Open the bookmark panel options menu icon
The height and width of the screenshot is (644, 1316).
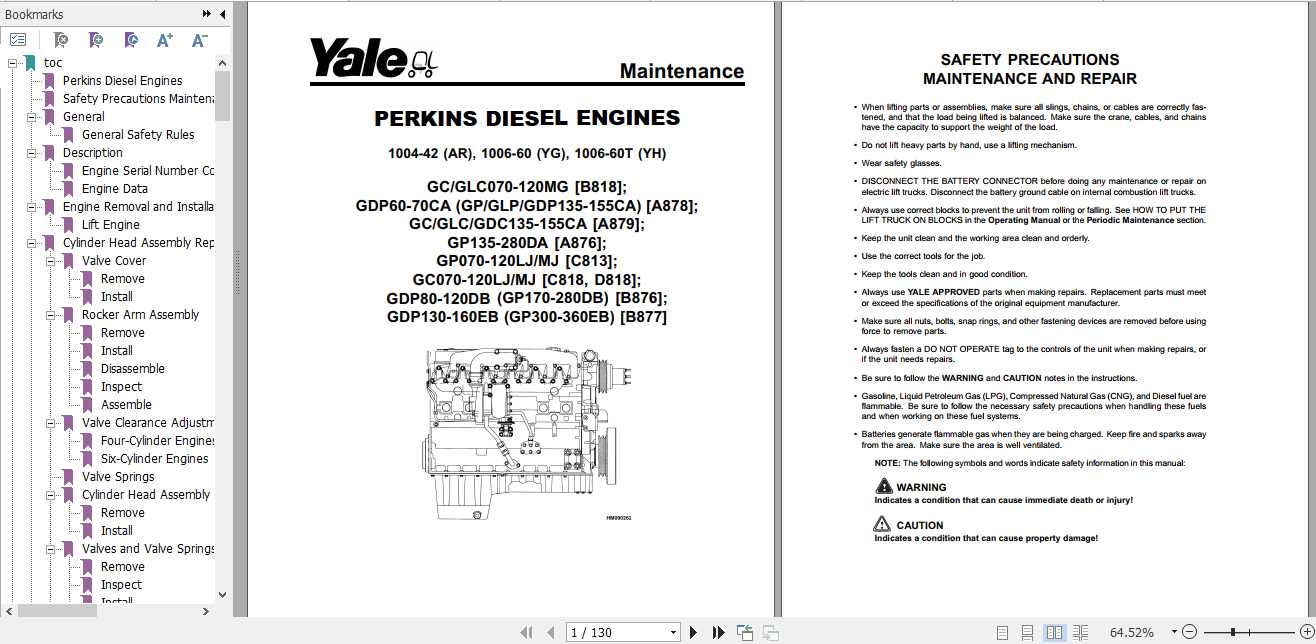(x=18, y=39)
